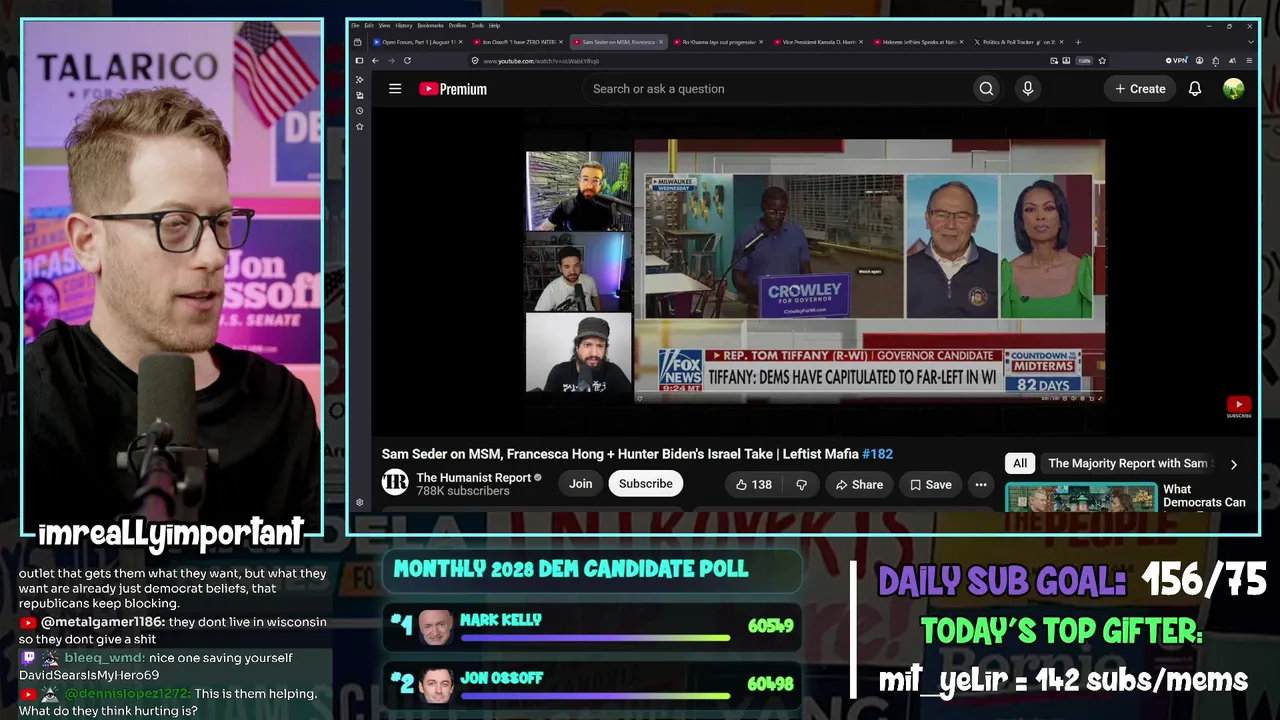Open the Create dropdown button
This screenshot has width=1280, height=720.
click(x=1140, y=89)
